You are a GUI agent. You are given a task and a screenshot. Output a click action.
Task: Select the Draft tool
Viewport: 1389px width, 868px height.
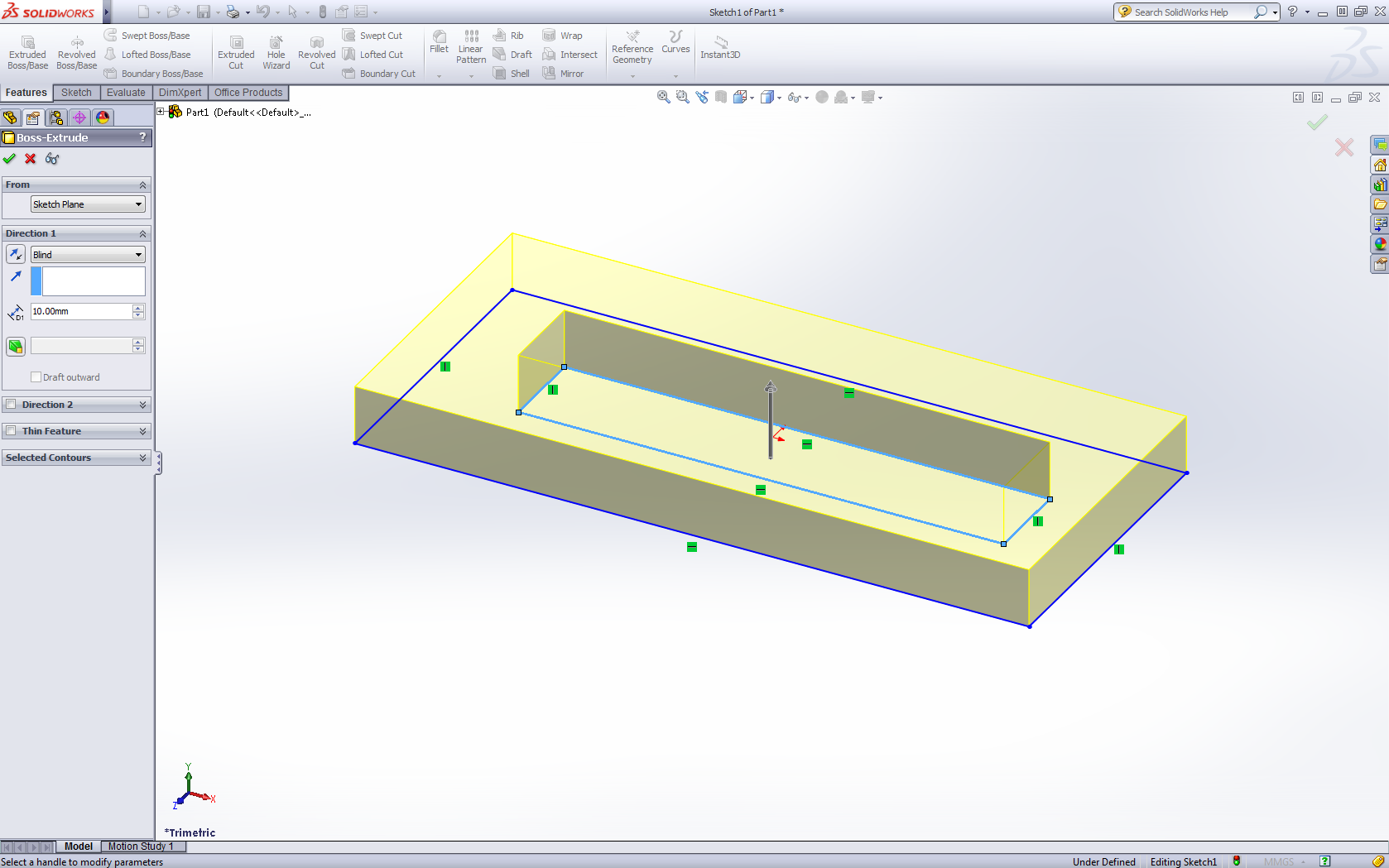point(512,55)
